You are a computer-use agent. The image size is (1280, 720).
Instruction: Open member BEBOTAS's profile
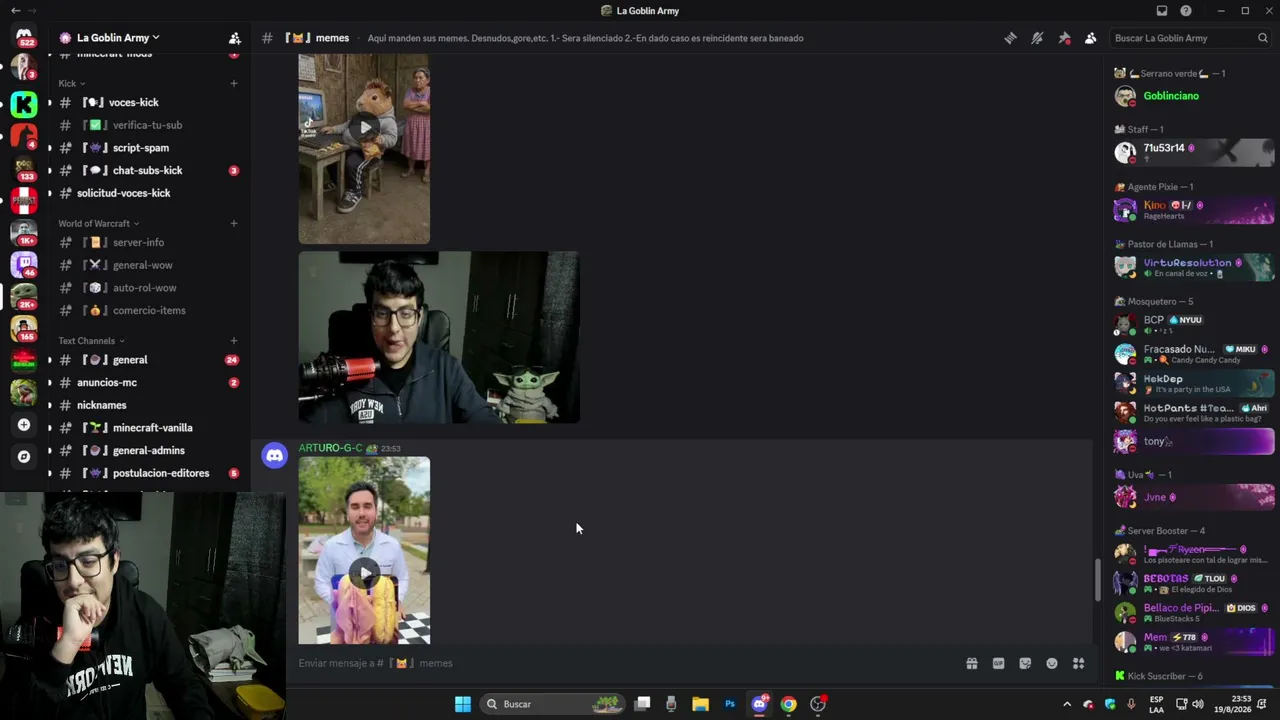coord(1194,583)
